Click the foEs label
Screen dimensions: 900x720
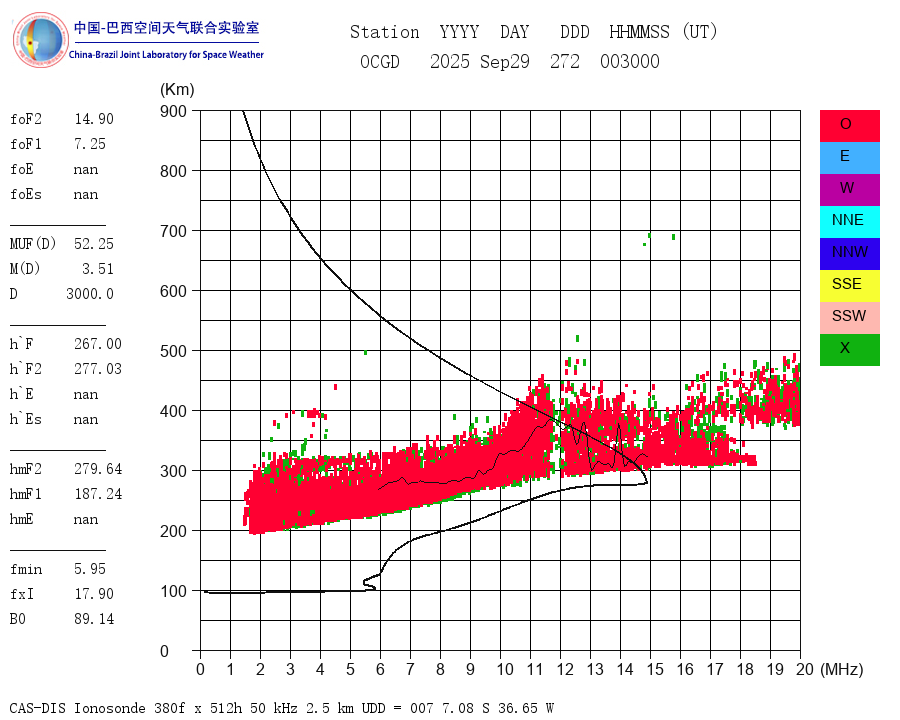[x=26, y=194]
